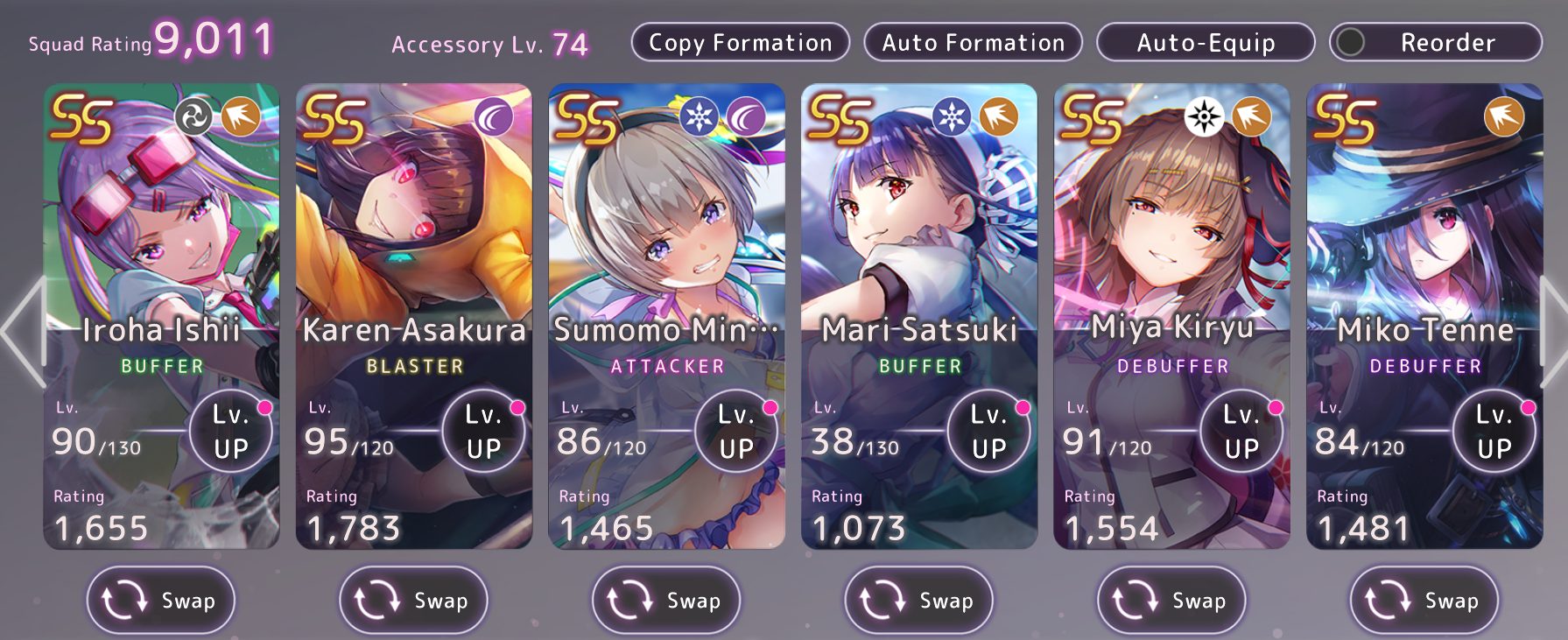1568x640 pixels.
Task: Click the bird icon on Mari Satsuki's card
Action: tap(999, 116)
